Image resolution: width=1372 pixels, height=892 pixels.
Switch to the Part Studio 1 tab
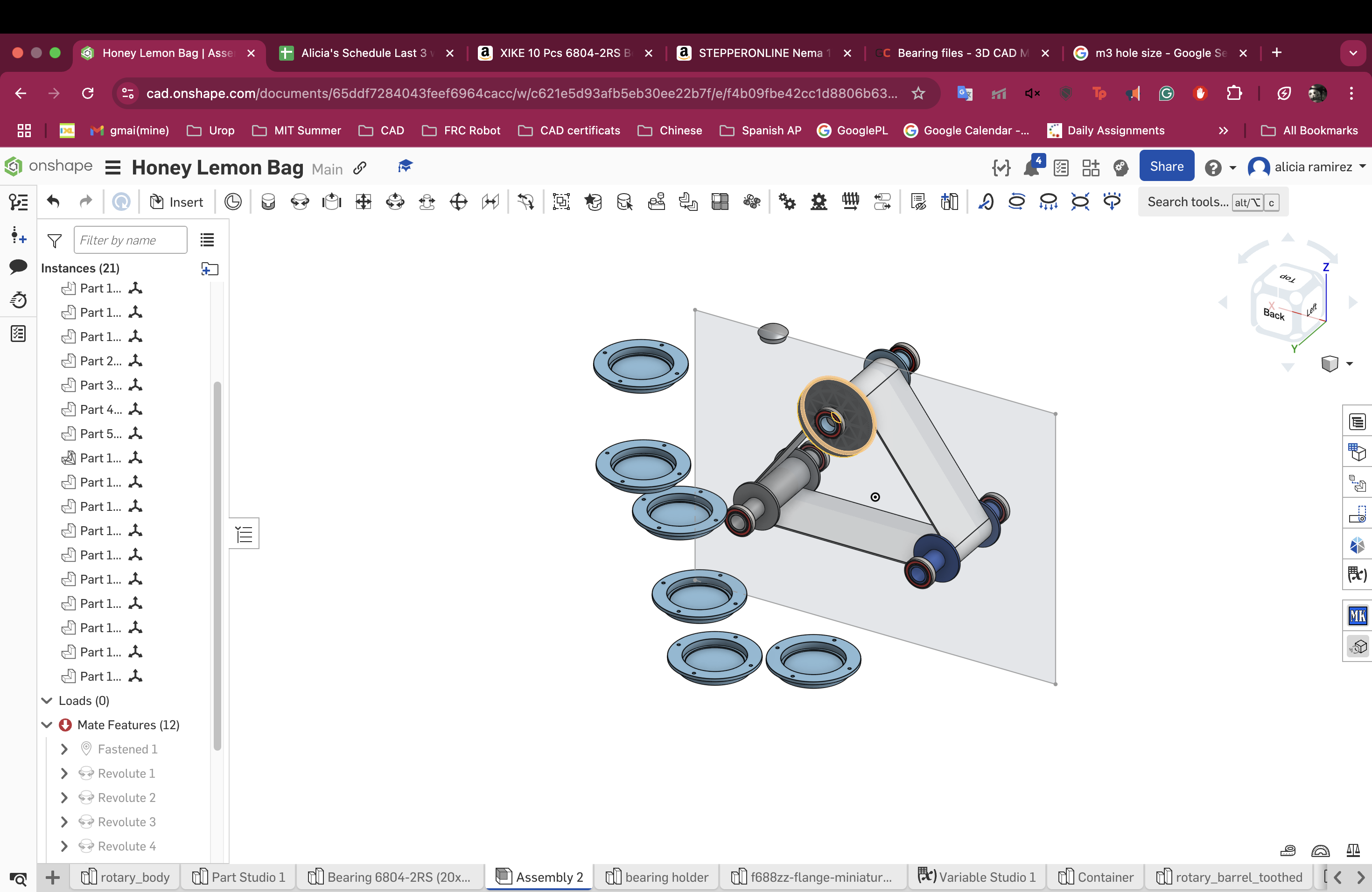238,877
